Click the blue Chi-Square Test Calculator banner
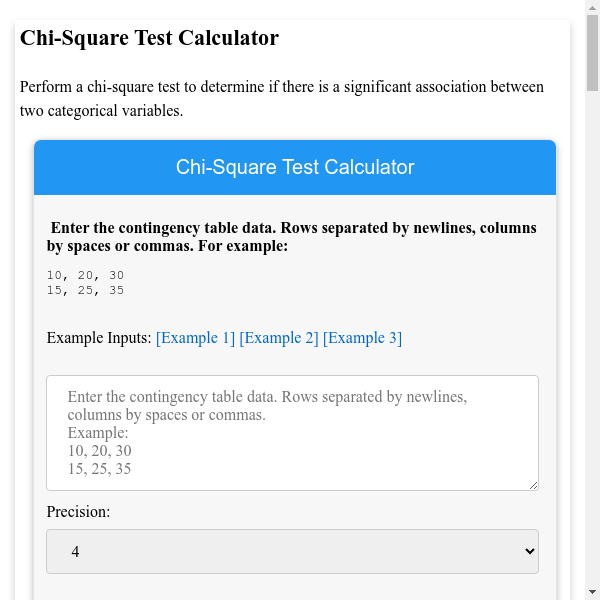 (295, 167)
